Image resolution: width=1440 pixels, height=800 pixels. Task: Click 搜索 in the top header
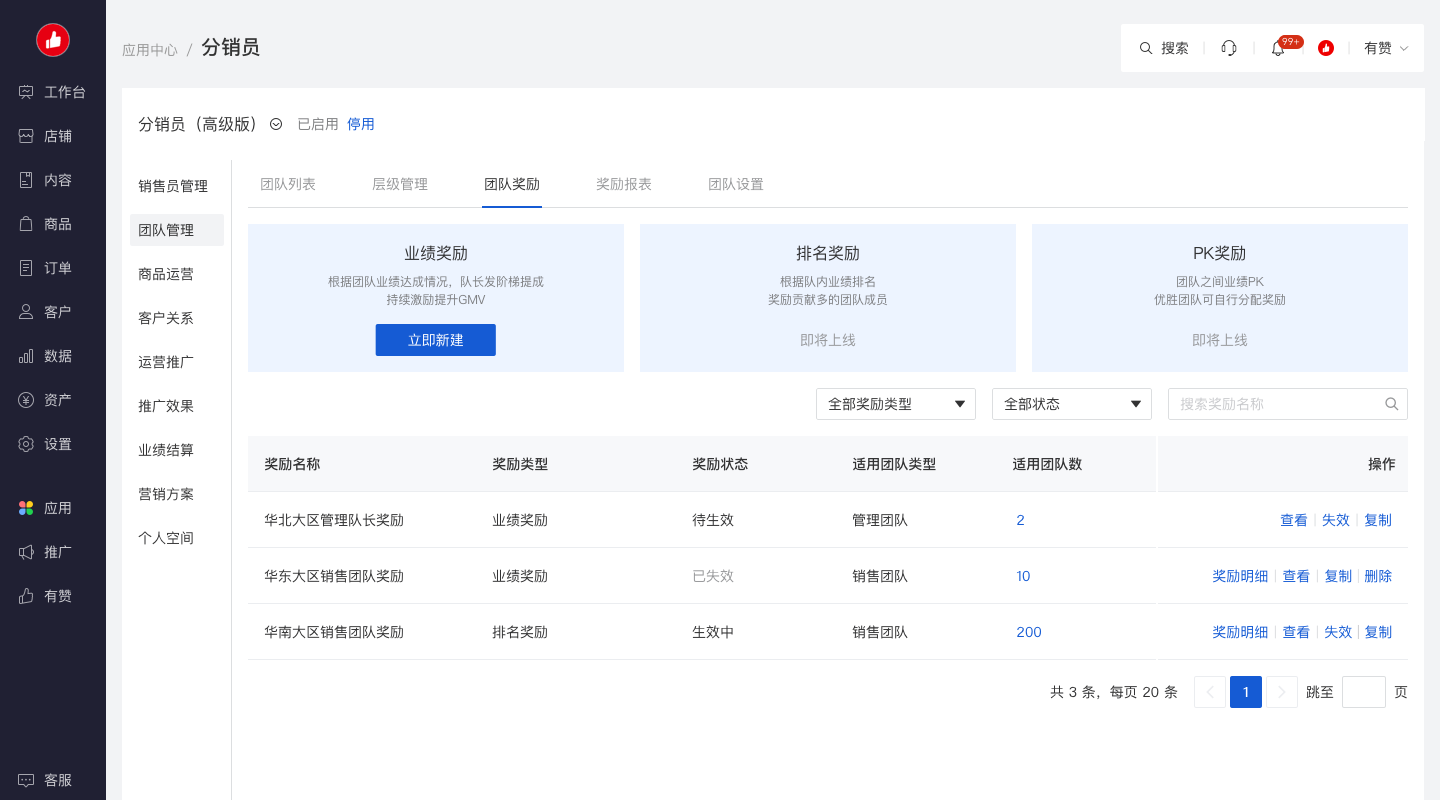(1164, 48)
